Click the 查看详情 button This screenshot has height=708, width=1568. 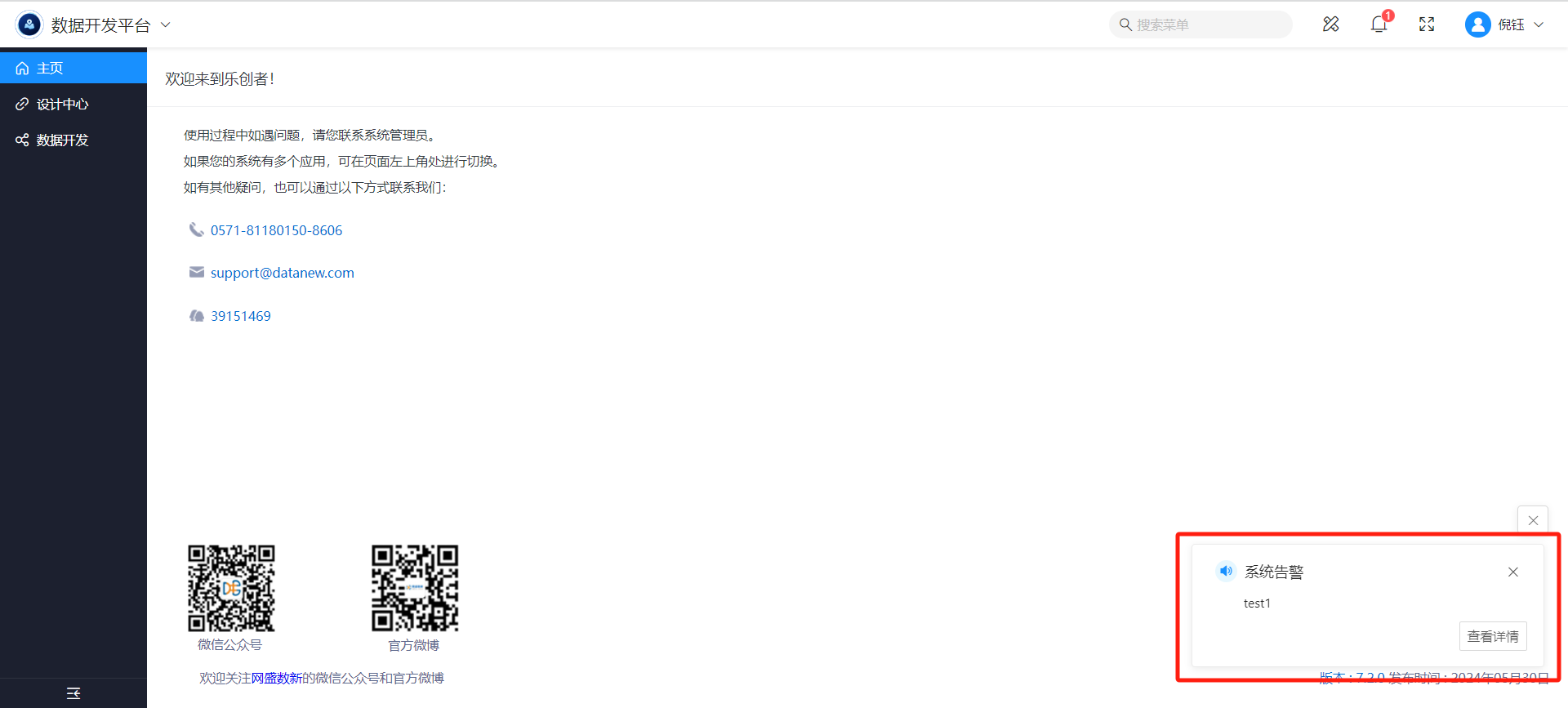(x=1492, y=636)
